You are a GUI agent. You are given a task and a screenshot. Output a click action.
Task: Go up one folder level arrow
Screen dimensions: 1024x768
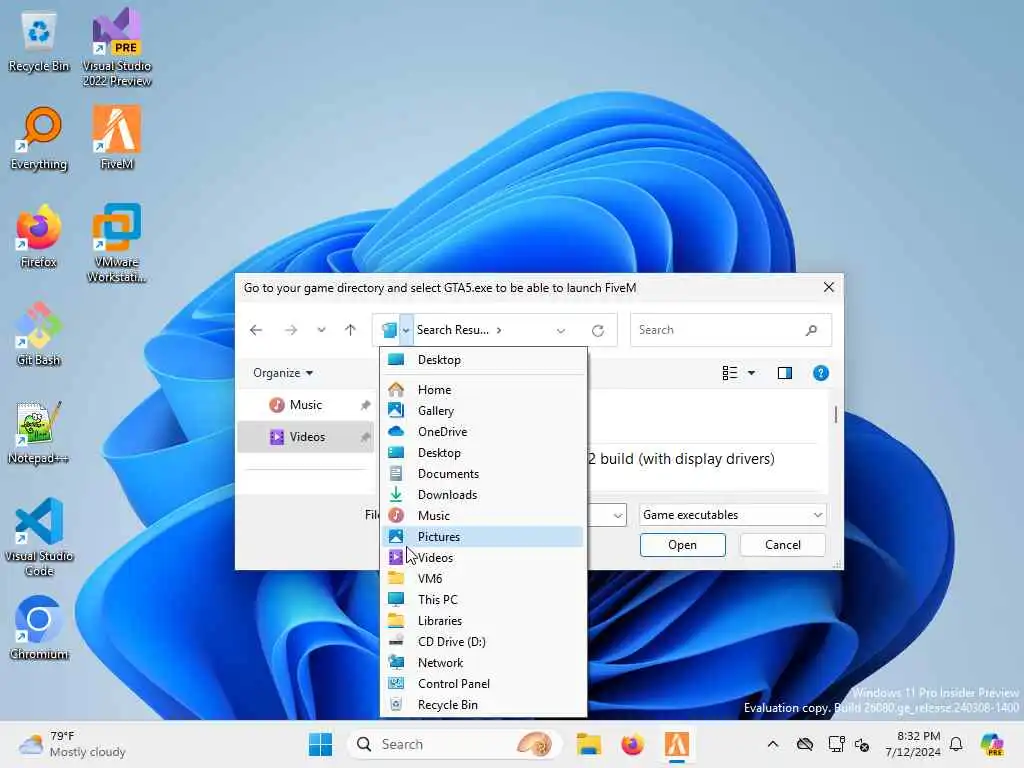tap(351, 330)
